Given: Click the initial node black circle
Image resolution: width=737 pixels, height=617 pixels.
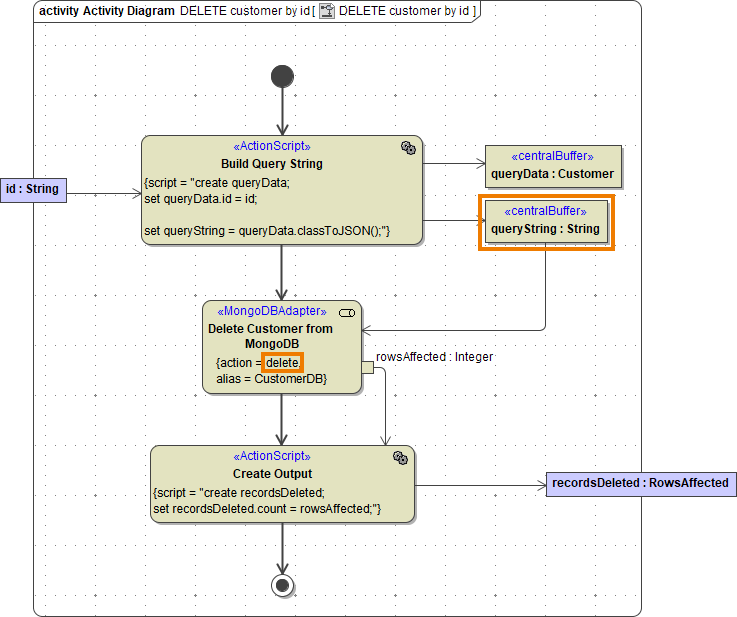Looking at the screenshot, I should 283,76.
